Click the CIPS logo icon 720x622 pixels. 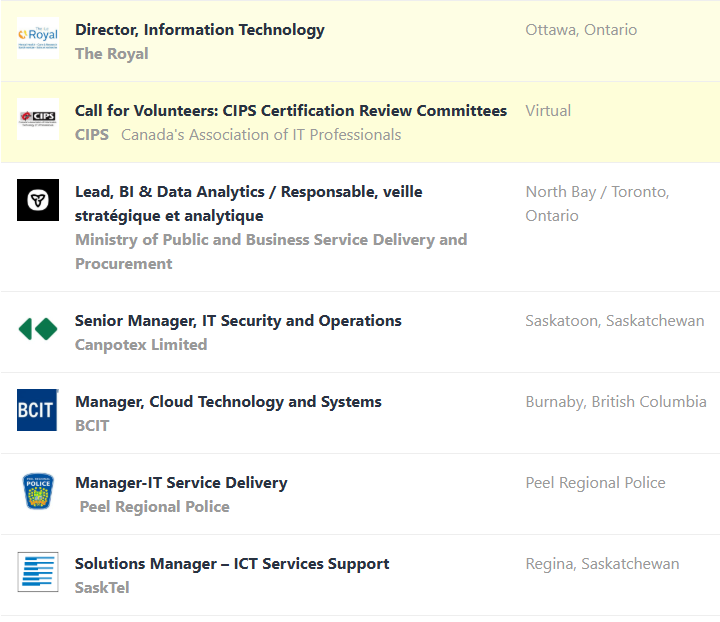coord(38,119)
